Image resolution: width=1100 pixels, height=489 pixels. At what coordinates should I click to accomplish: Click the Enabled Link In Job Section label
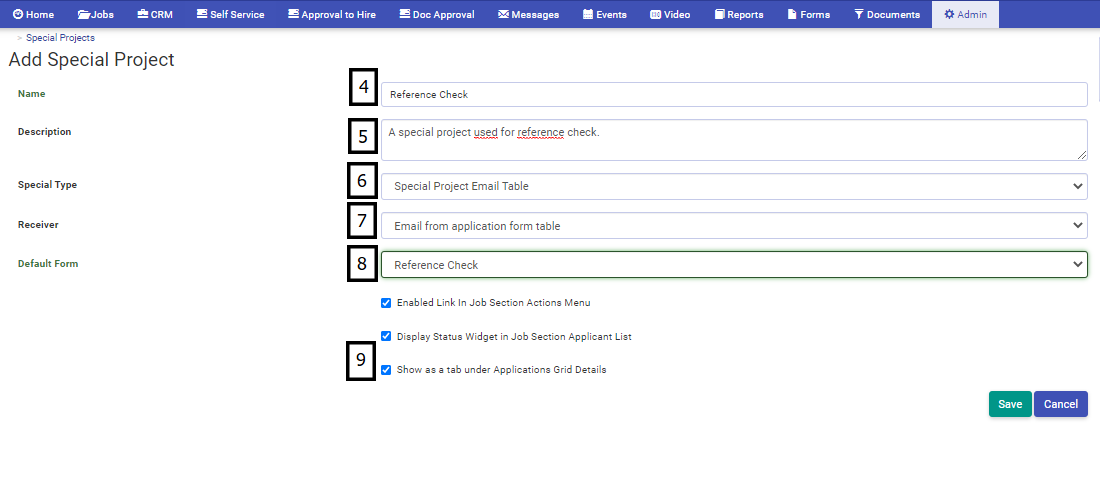pyautogui.click(x=493, y=303)
